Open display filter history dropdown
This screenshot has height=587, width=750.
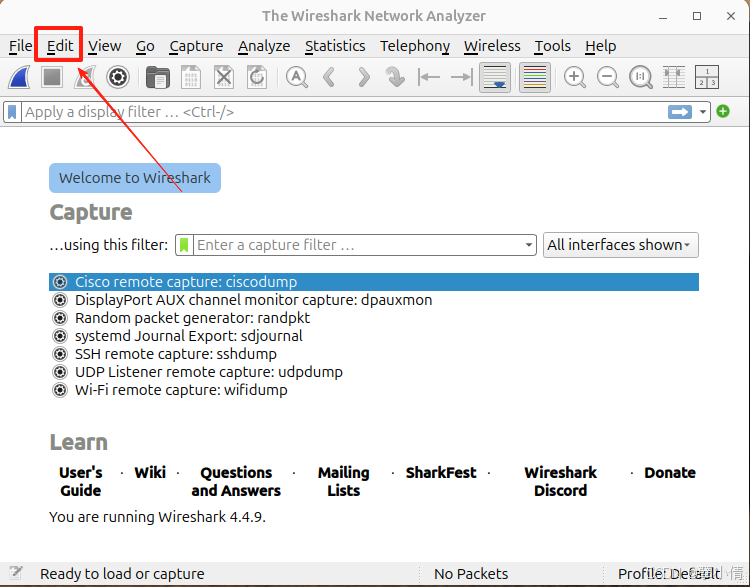(x=703, y=112)
